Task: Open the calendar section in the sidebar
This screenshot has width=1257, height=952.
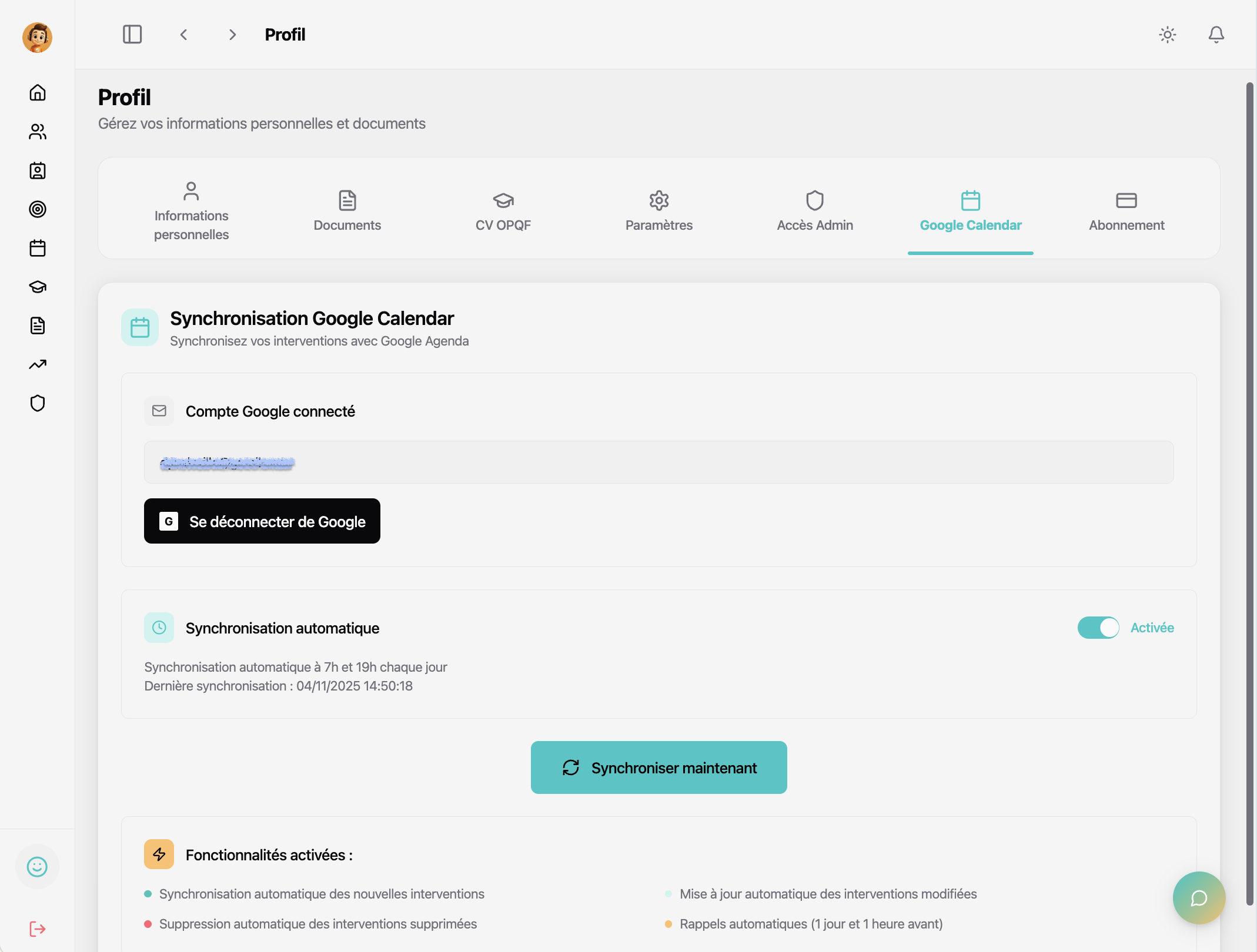Action: click(37, 248)
